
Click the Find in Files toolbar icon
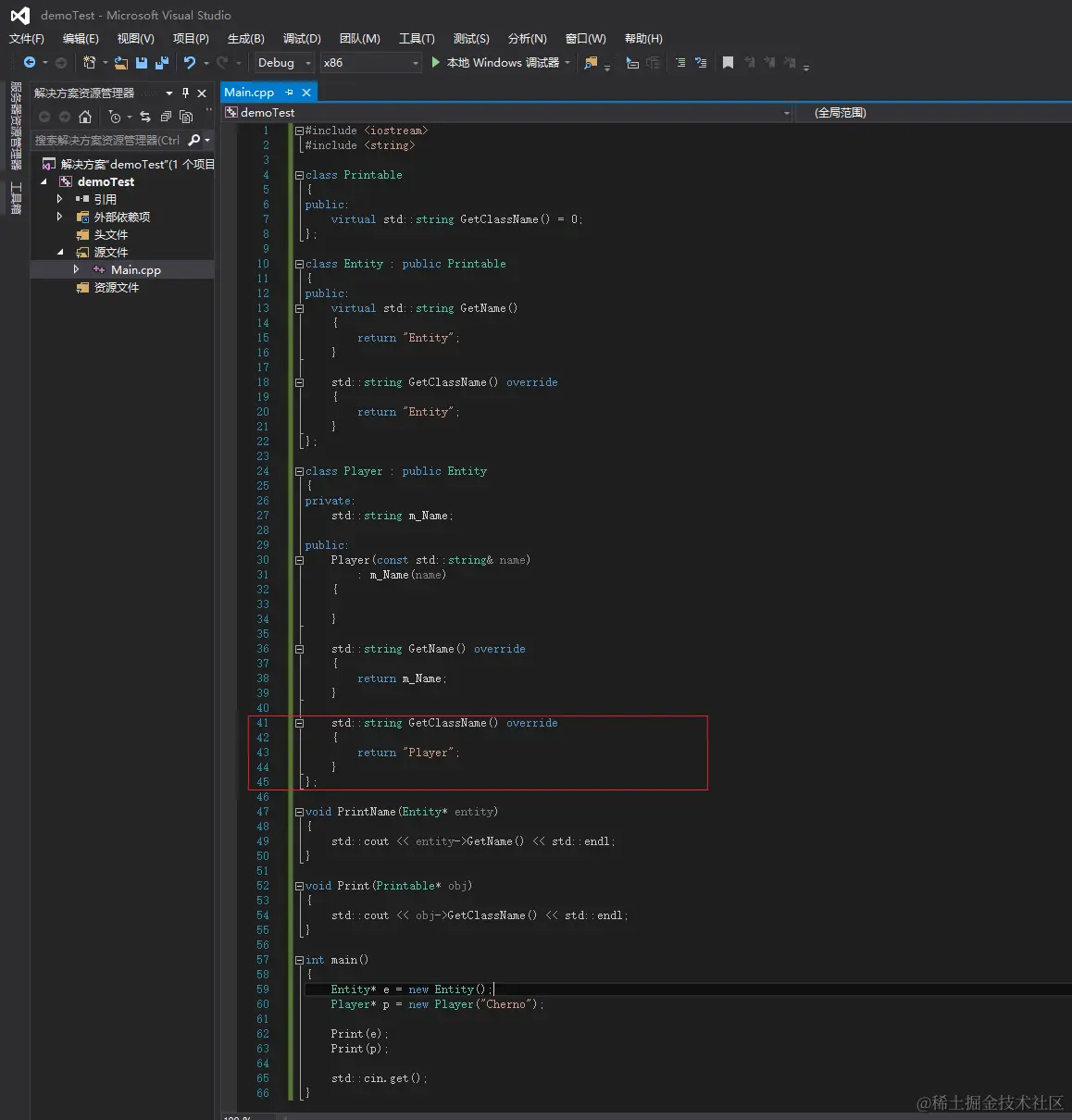pos(591,63)
